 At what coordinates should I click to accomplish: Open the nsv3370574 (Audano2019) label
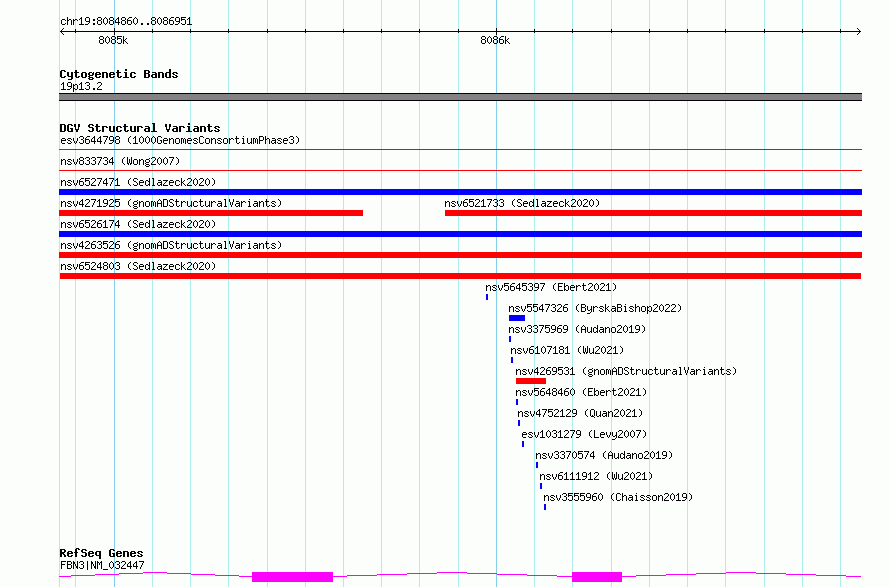tap(604, 455)
